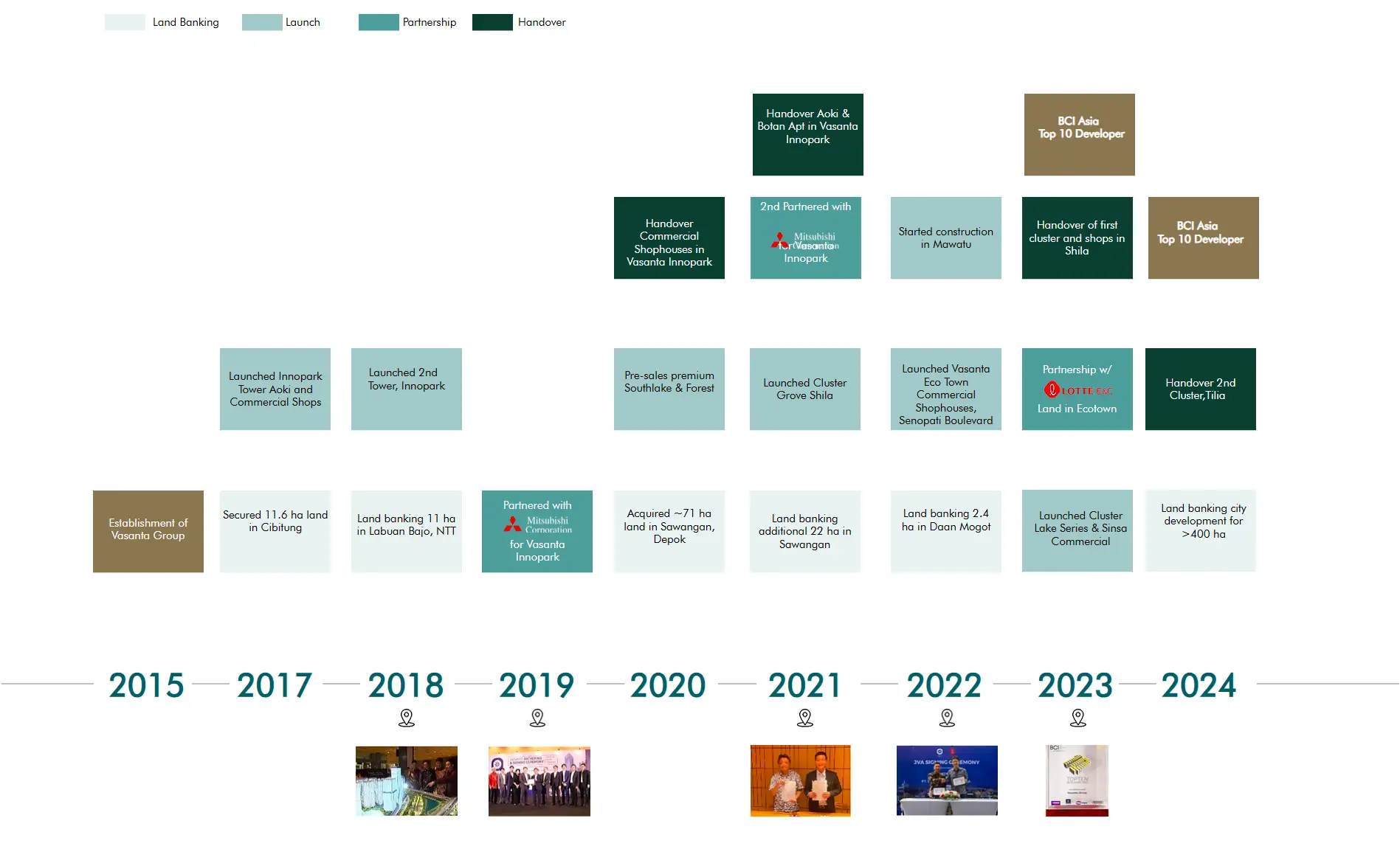Select the 2015 year marker on timeline

pos(146,685)
